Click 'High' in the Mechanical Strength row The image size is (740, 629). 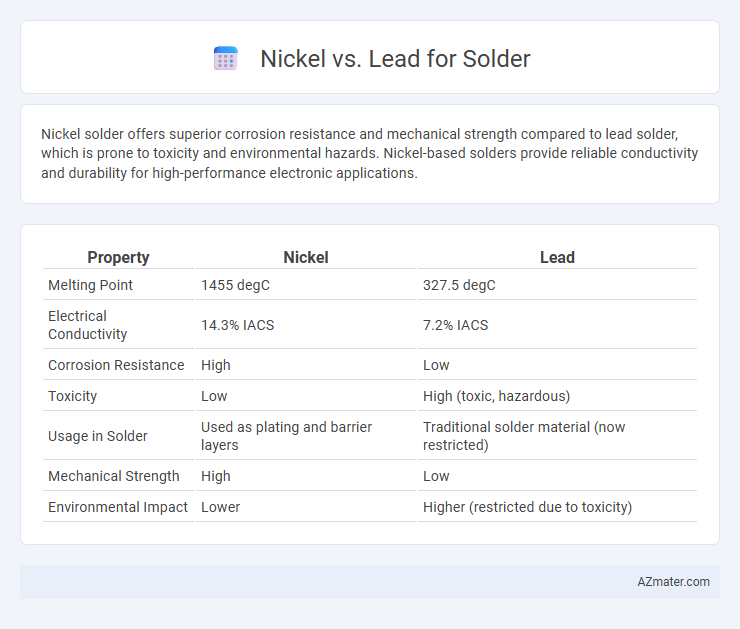[x=216, y=476]
